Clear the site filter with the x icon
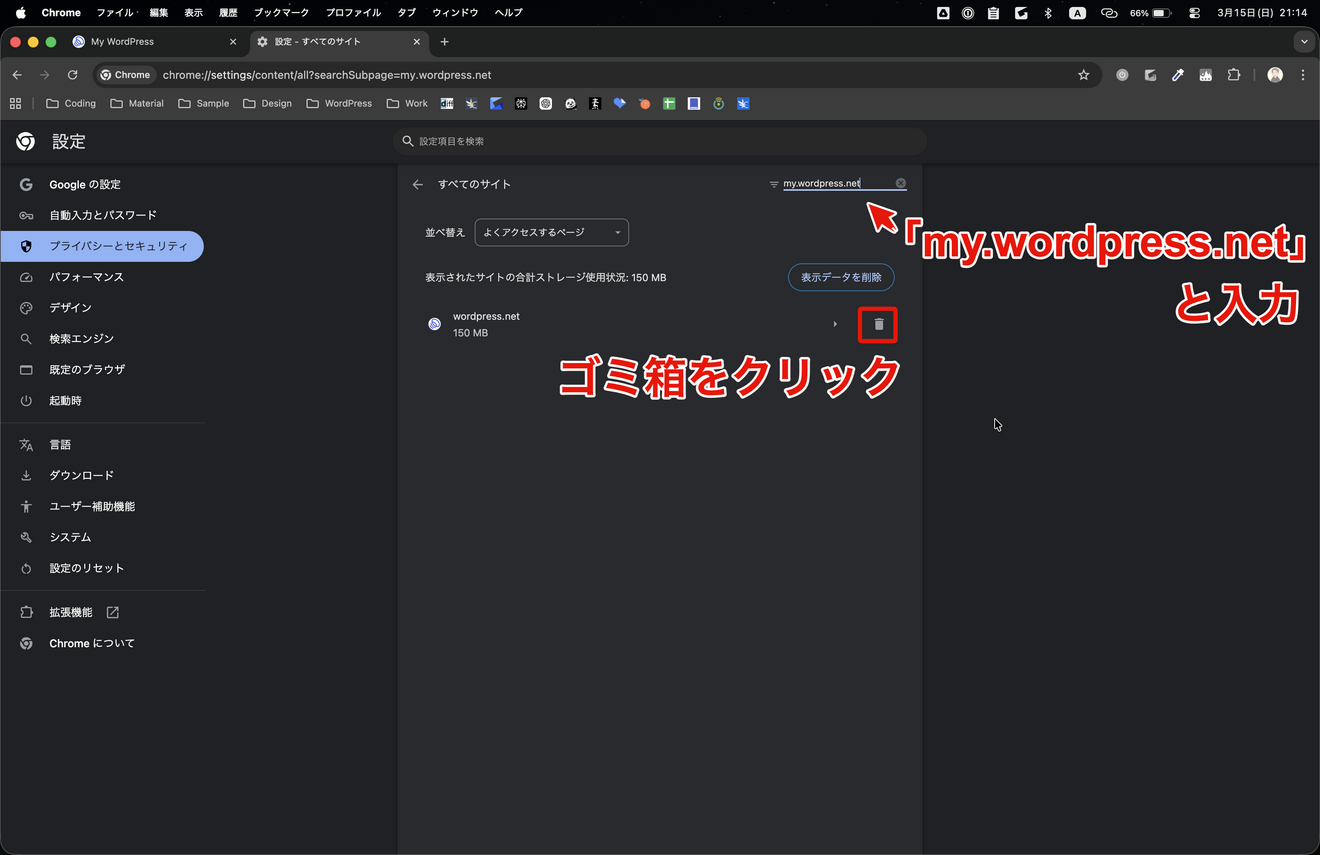 pyautogui.click(x=900, y=183)
